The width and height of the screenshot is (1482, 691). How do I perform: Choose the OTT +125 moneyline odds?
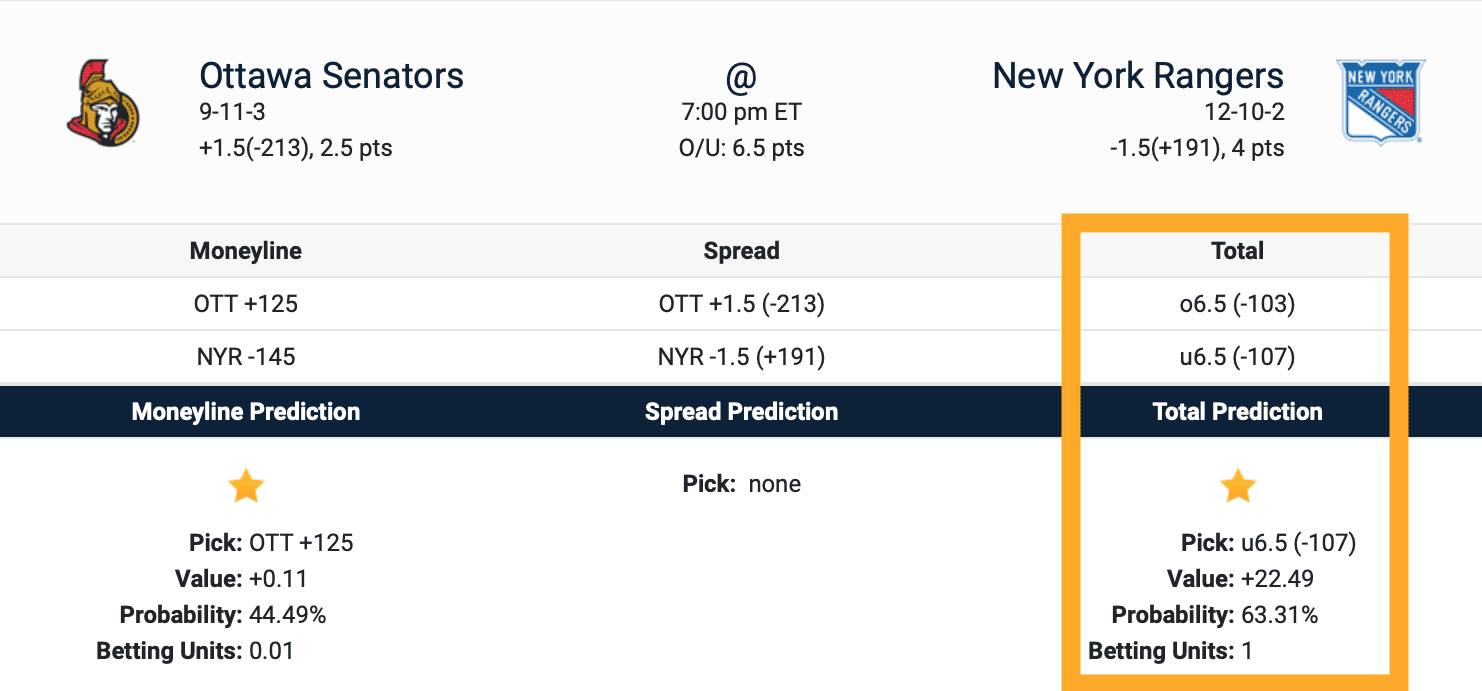(x=246, y=304)
